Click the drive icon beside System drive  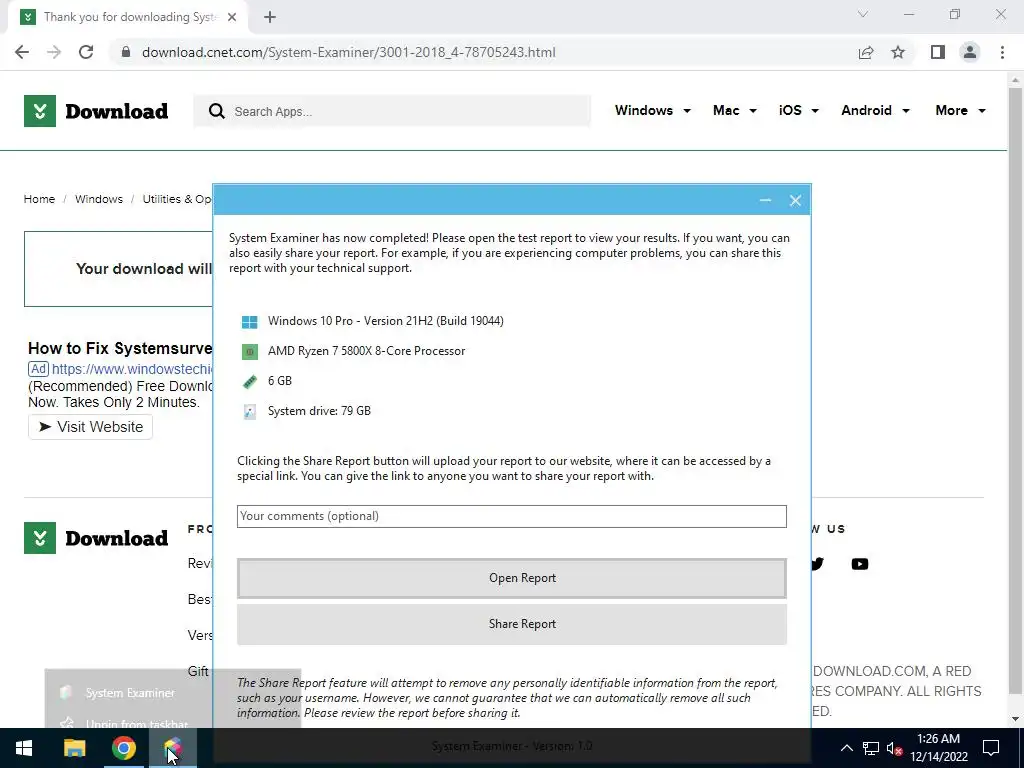click(249, 411)
